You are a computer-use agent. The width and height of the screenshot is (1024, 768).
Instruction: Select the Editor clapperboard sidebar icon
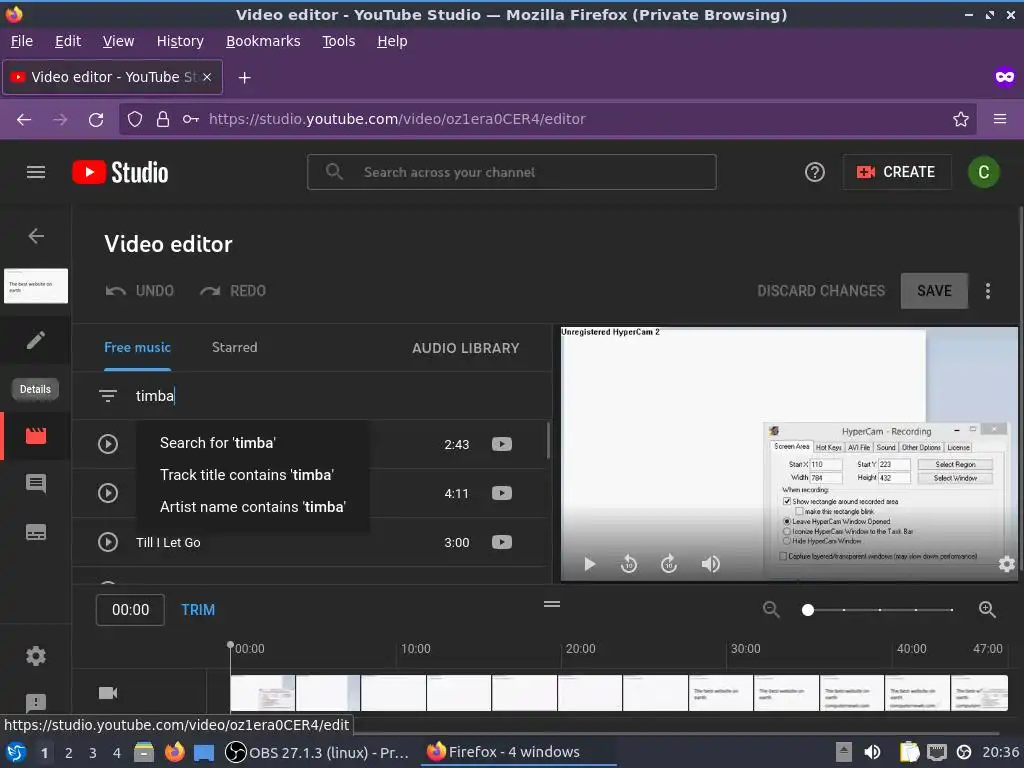(36, 436)
